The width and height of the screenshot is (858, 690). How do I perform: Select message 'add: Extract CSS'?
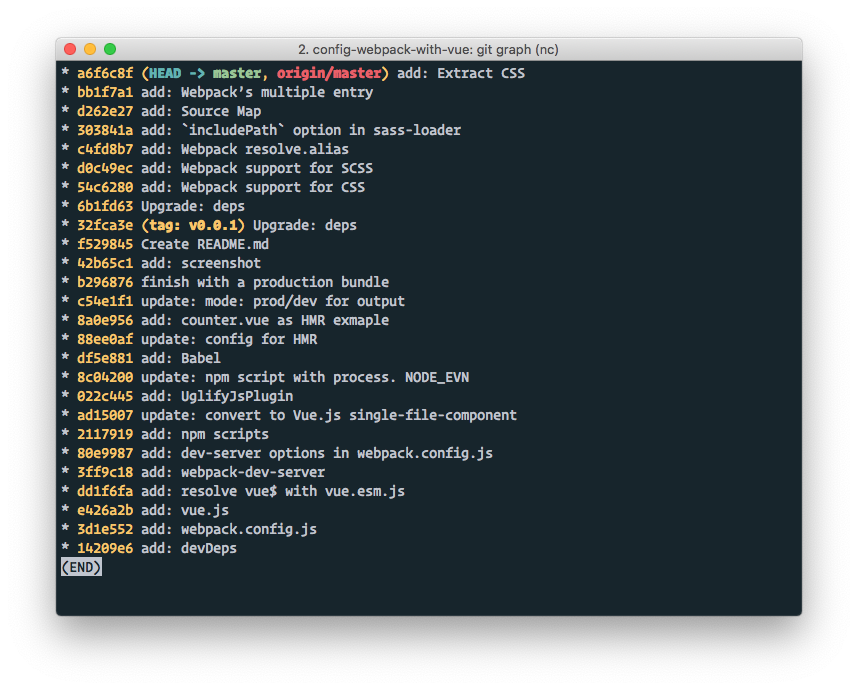pos(461,73)
